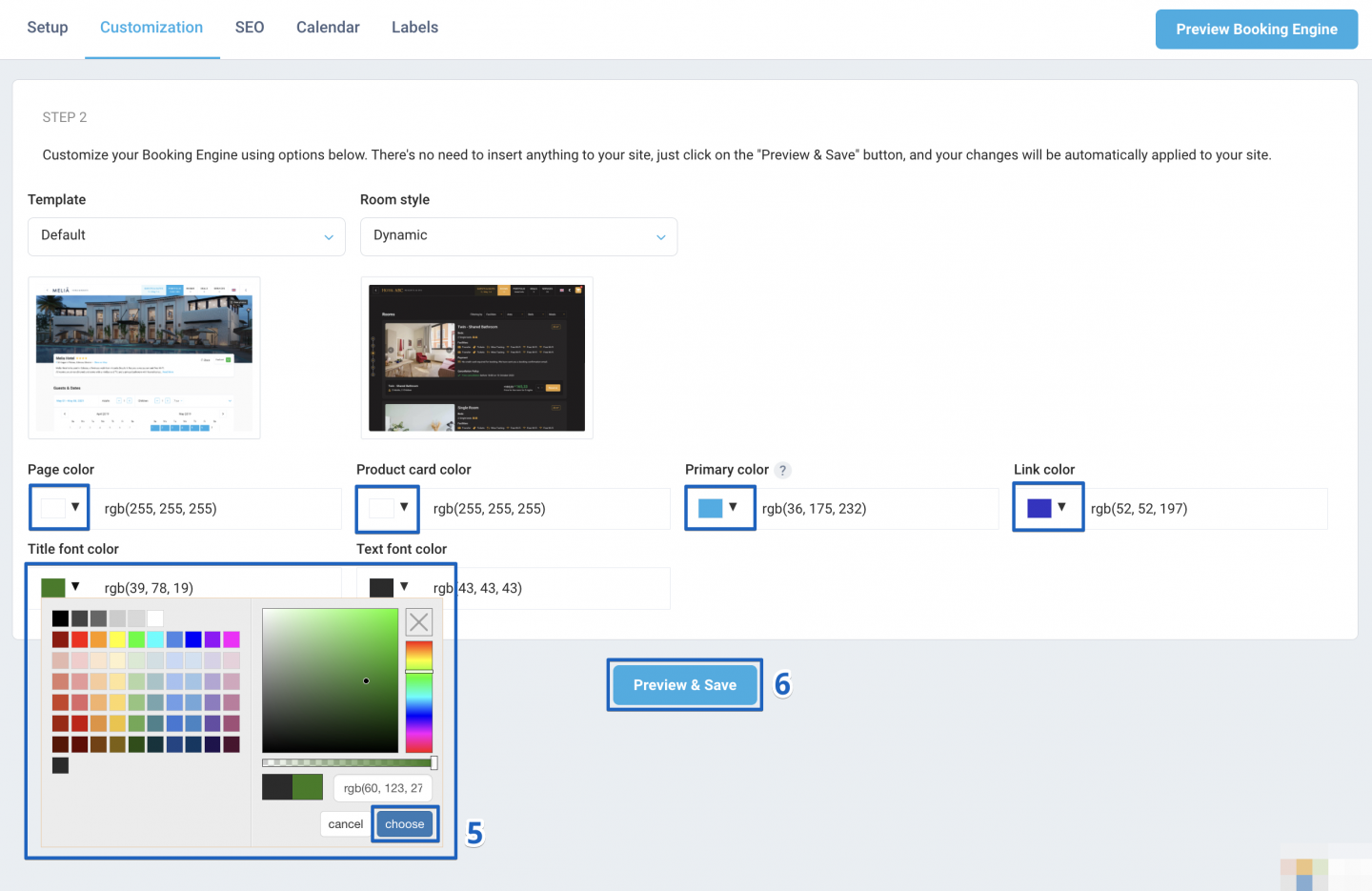Click the Product card color rgb value field
1372x891 pixels.
pyautogui.click(x=545, y=509)
